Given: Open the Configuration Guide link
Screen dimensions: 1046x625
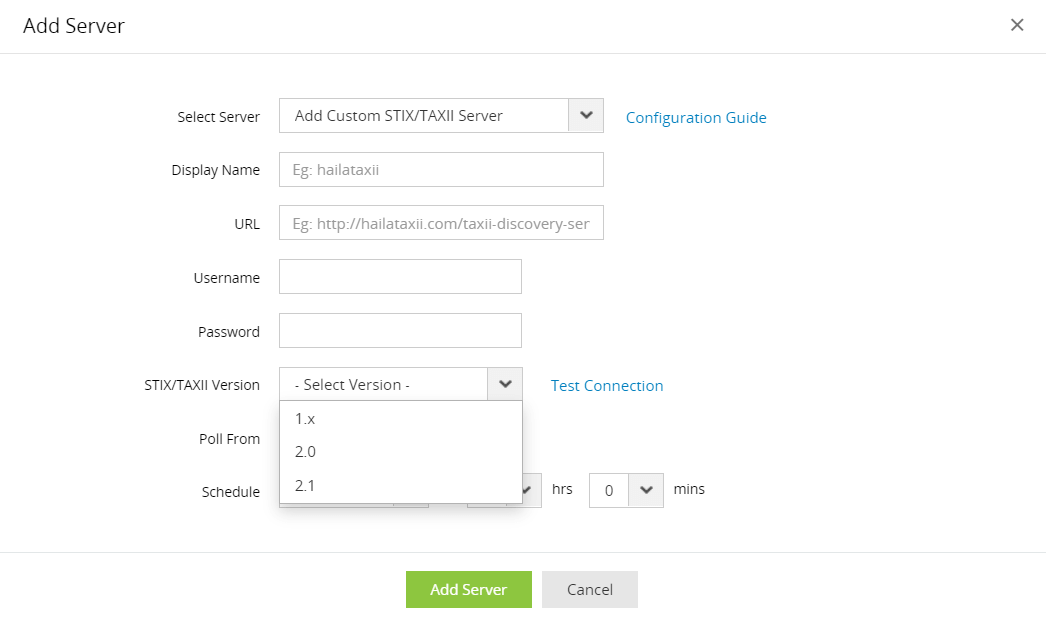Looking at the screenshot, I should 696,118.
